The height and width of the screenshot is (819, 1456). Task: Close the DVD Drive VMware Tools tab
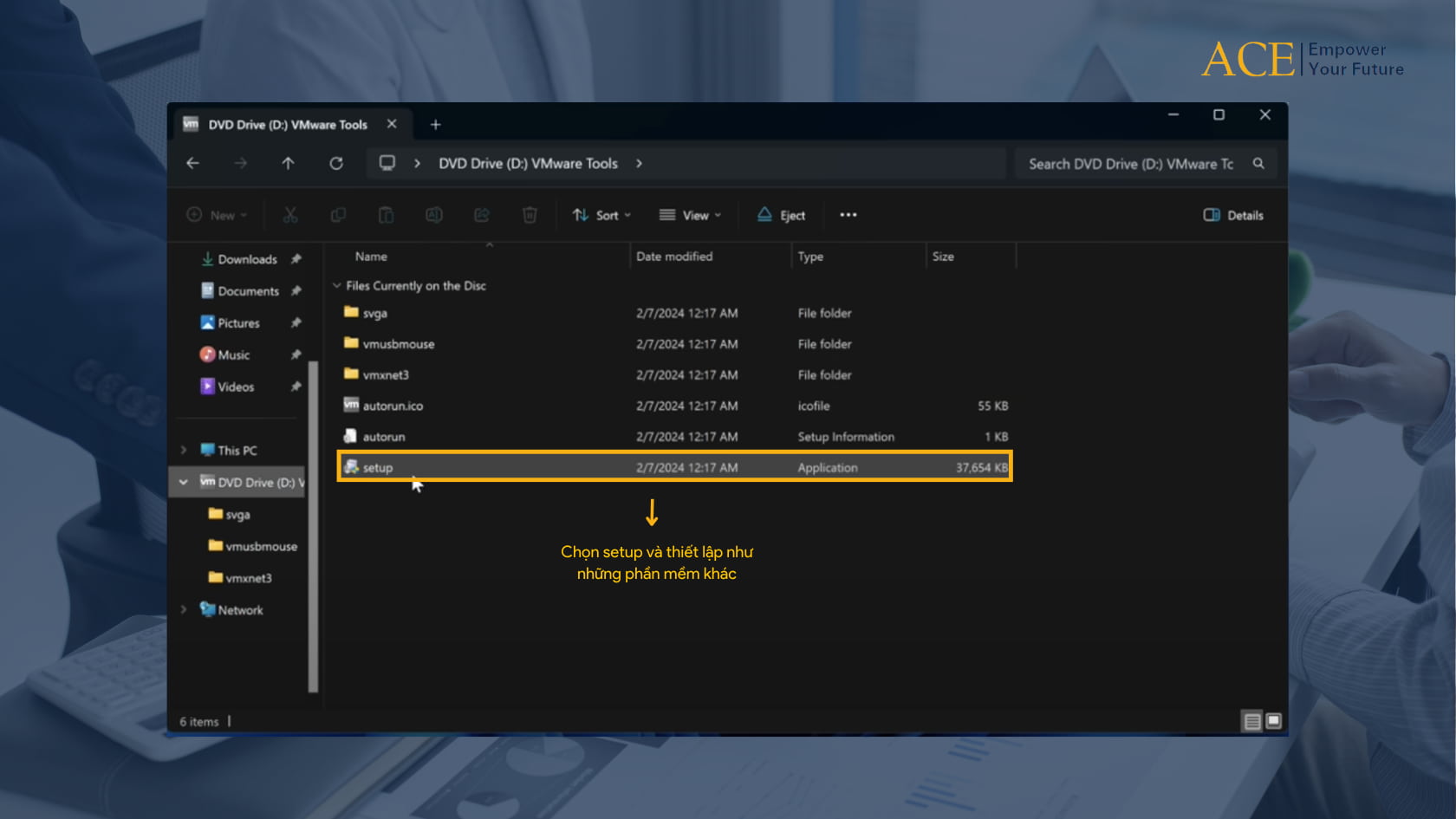point(392,124)
